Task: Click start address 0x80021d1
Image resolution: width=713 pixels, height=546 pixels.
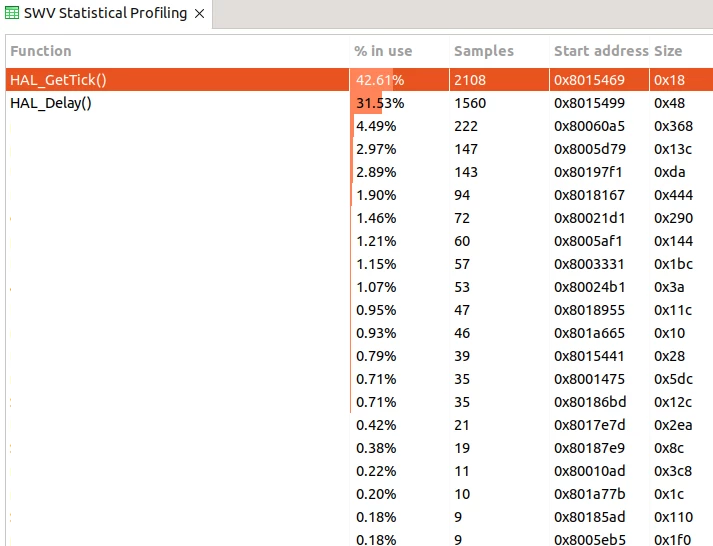Action: click(589, 218)
